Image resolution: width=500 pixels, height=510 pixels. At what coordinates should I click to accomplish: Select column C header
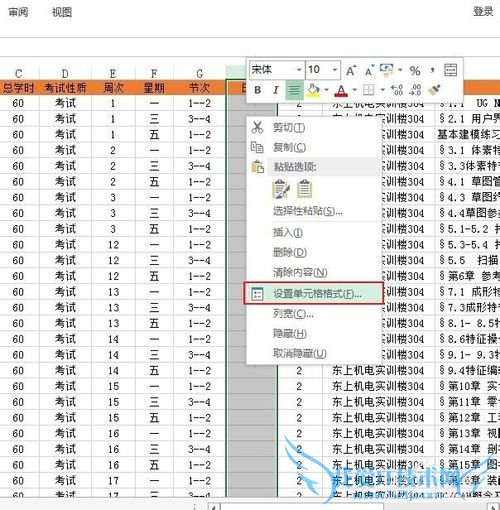point(19,73)
